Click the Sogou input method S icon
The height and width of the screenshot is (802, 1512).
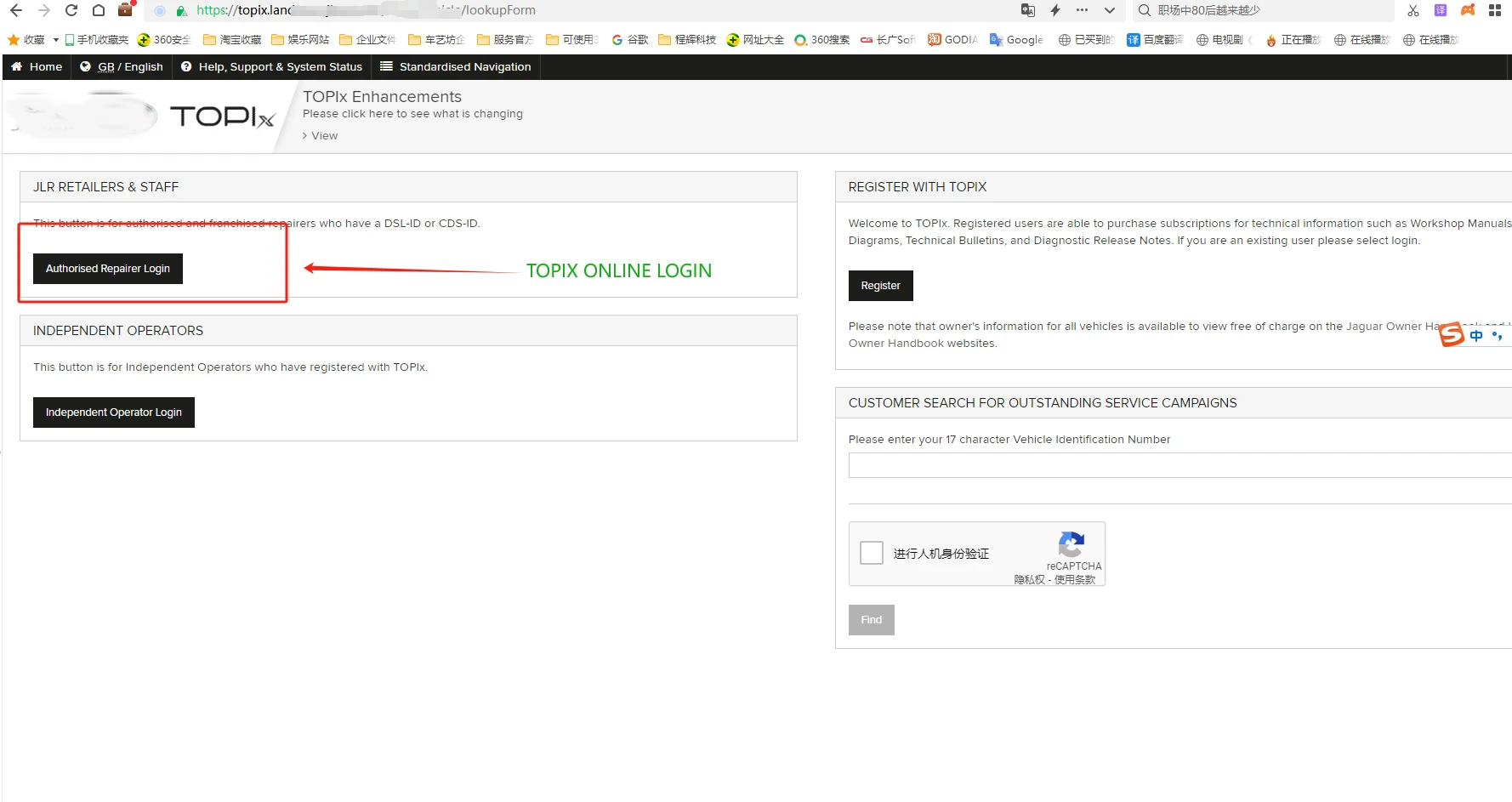coord(1452,334)
